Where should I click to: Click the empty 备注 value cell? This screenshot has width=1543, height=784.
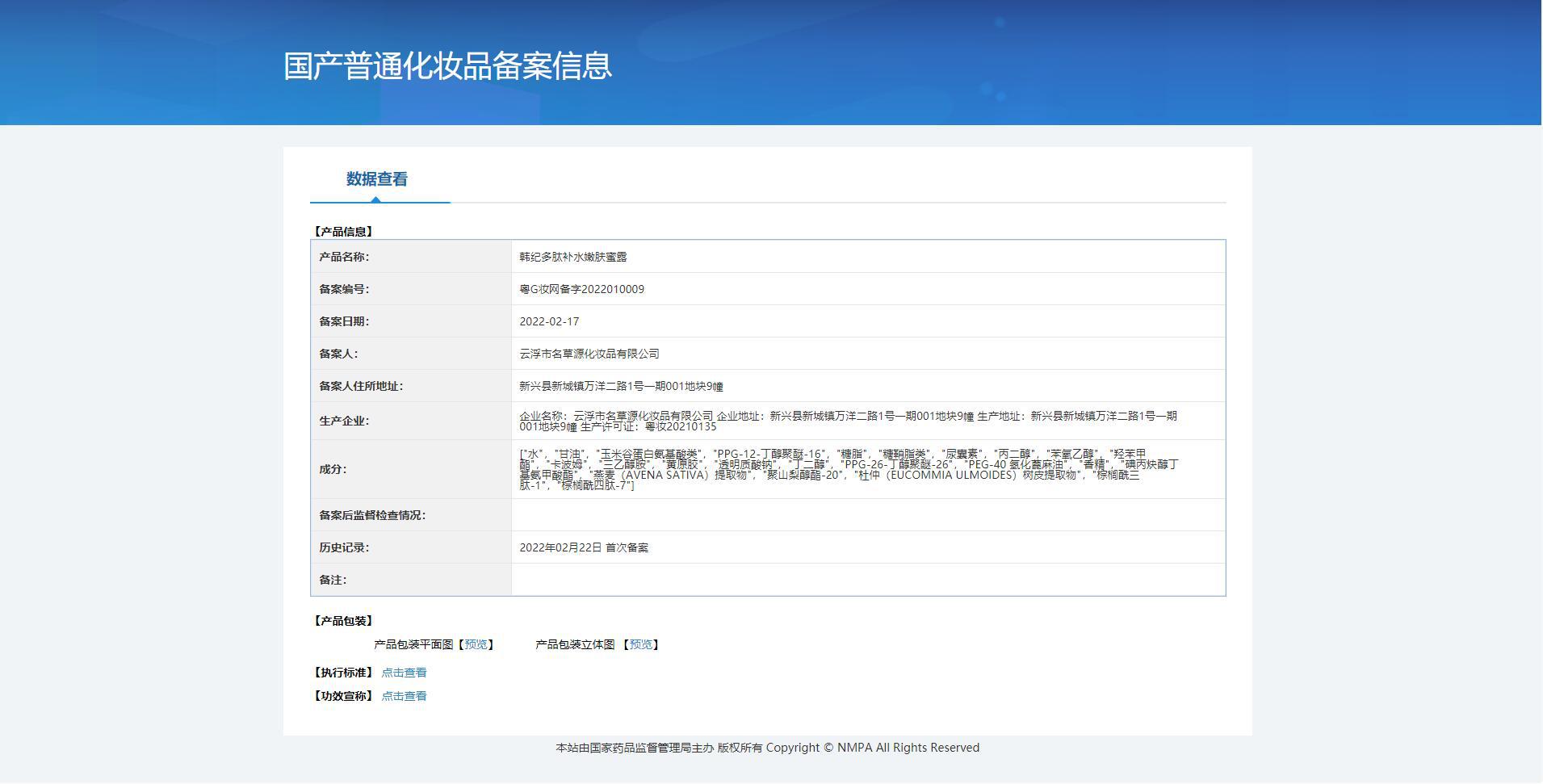[868, 580]
